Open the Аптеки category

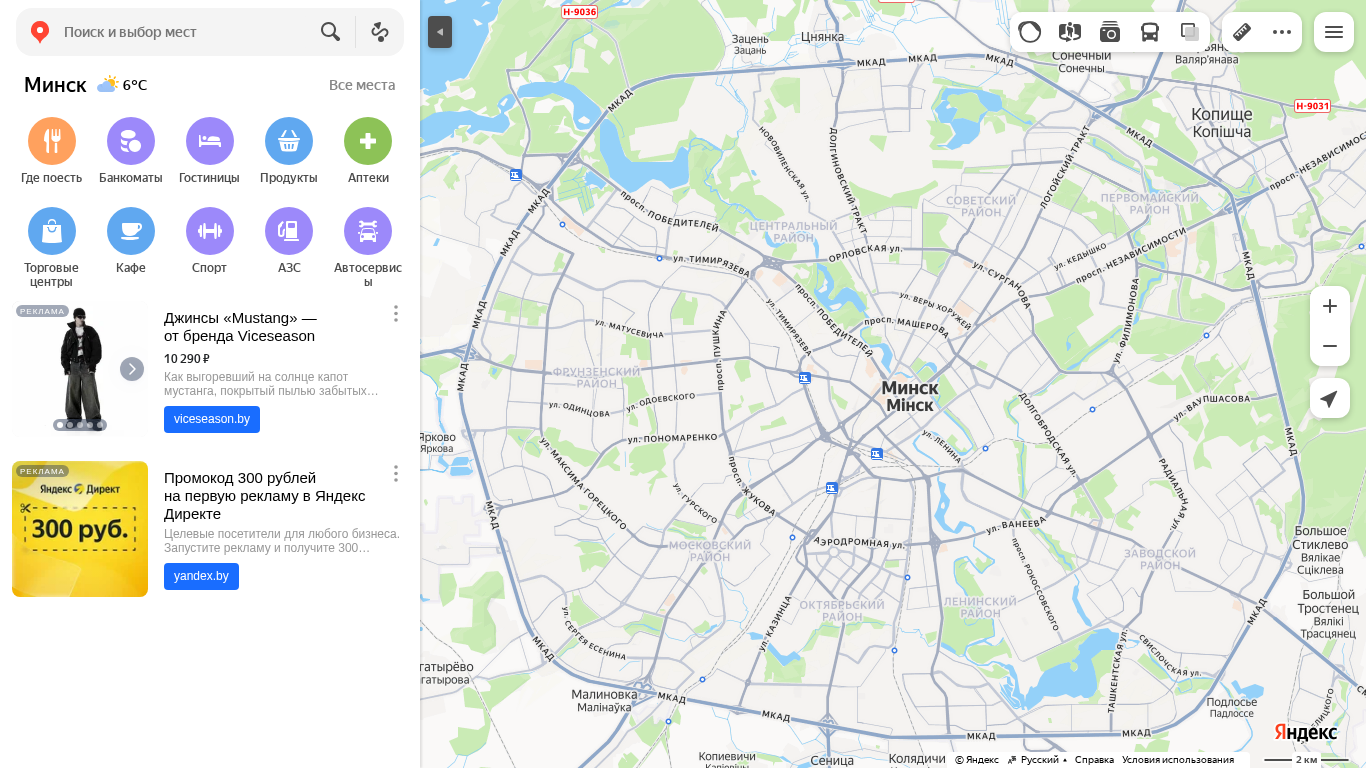[368, 141]
